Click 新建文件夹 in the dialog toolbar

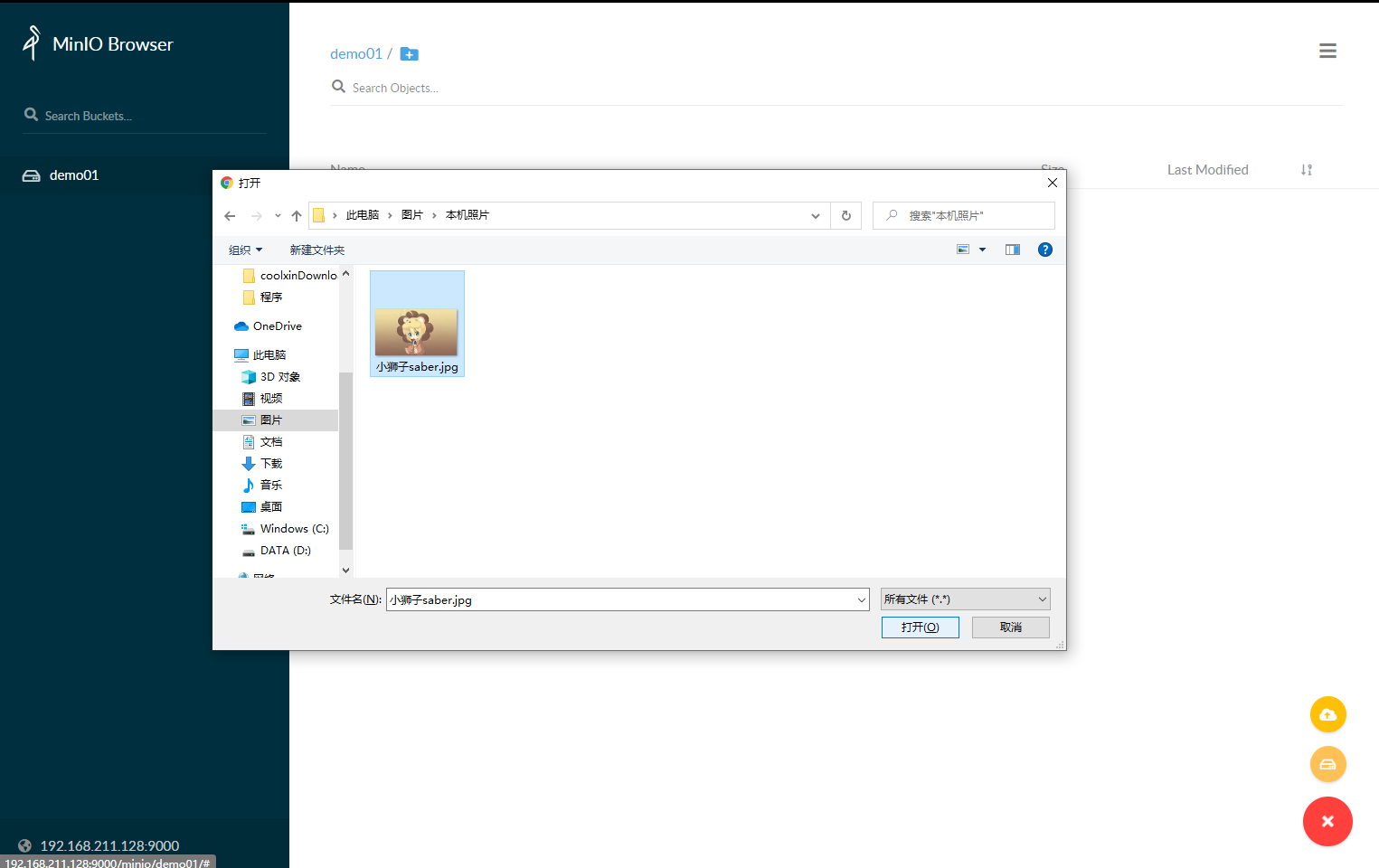coord(316,250)
